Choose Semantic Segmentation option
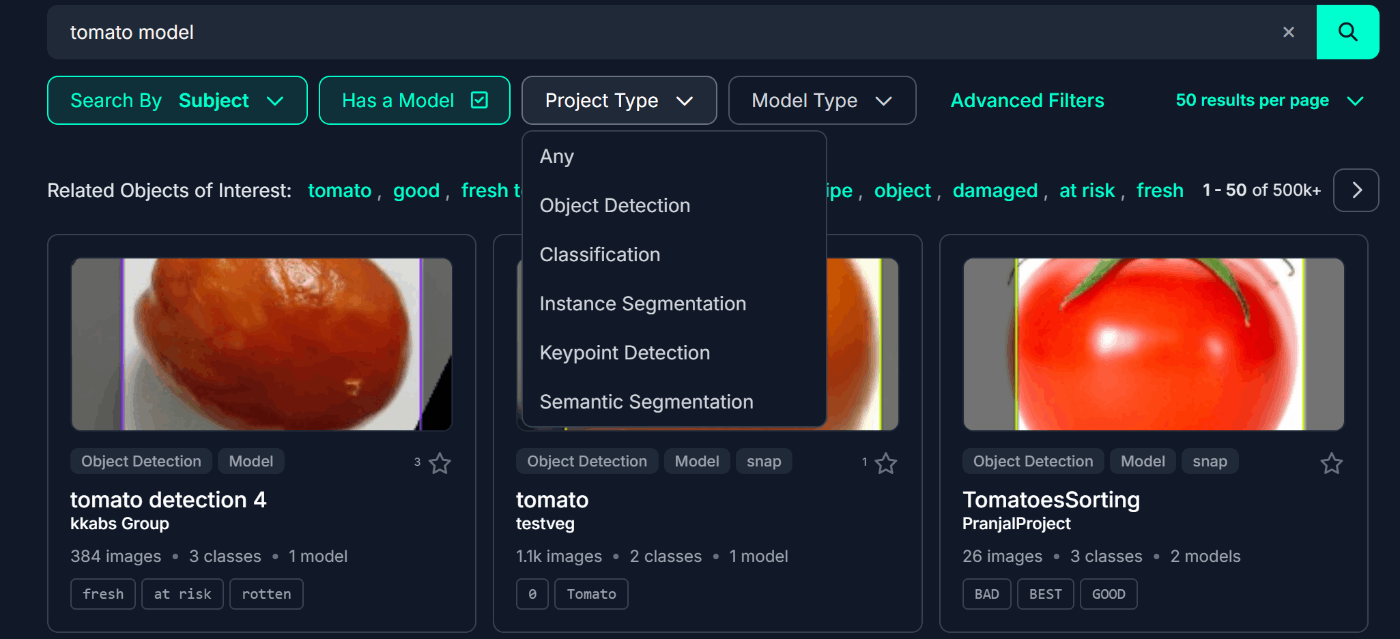The height and width of the screenshot is (639, 1400). click(x=647, y=401)
